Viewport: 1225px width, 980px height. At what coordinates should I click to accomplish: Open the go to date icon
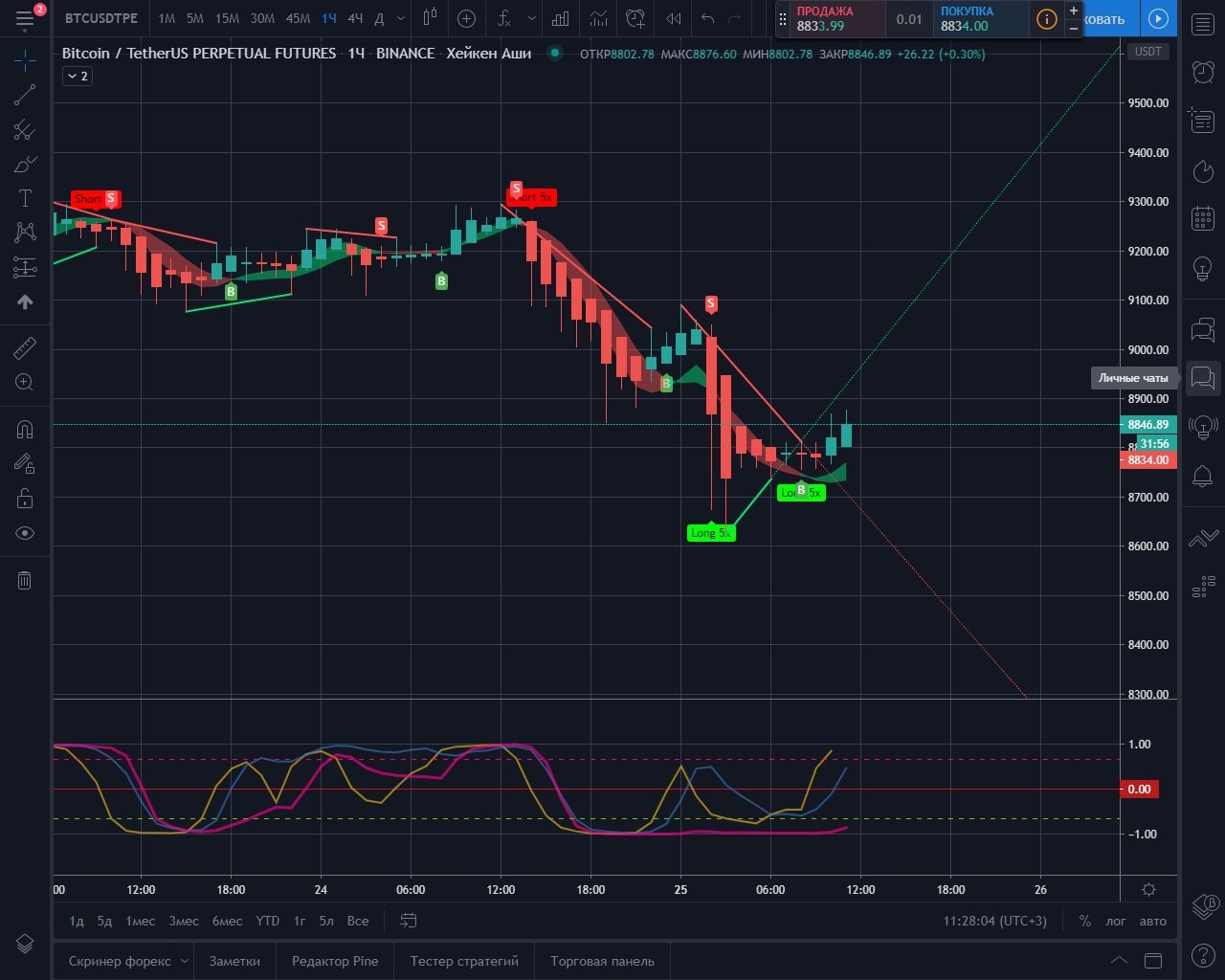[x=409, y=921]
